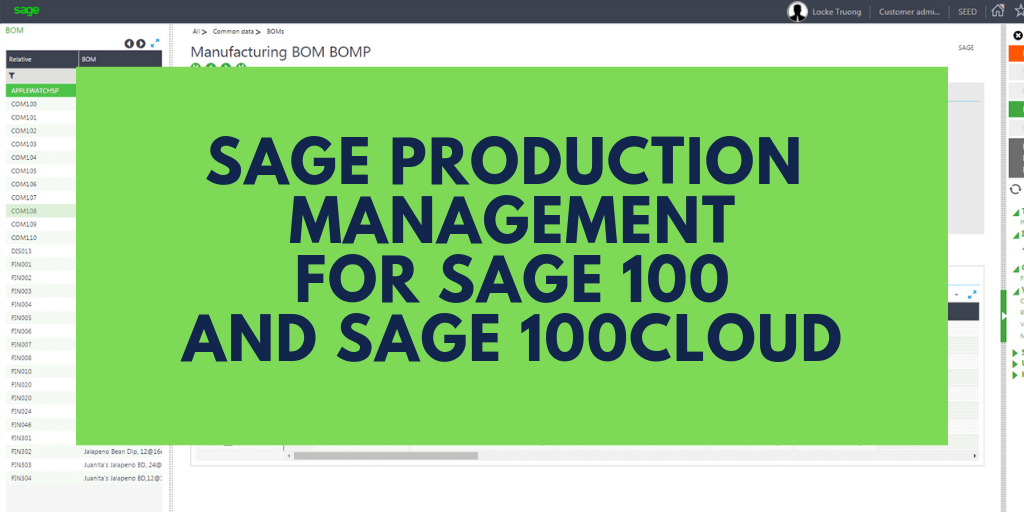Viewport: 1024px width, 512px height.
Task: Open the Customer admi... role selector
Action: coord(909,12)
